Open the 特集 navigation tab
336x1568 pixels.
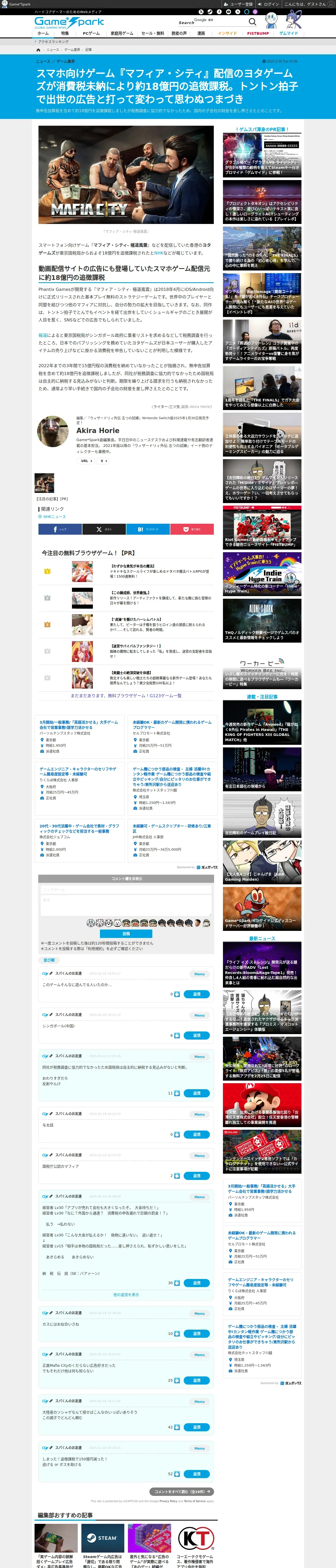pos(65,33)
